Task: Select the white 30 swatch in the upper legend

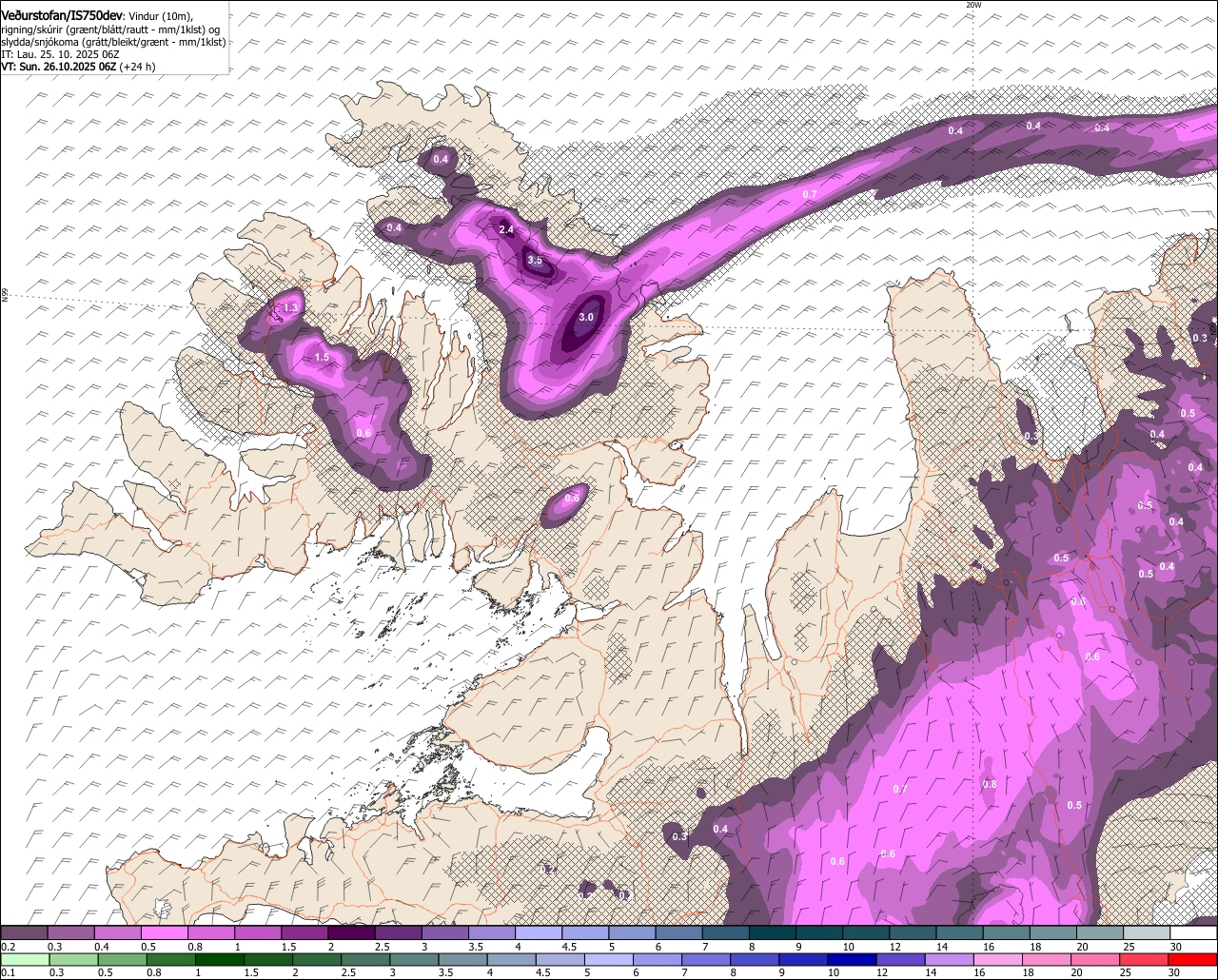Action: coord(1194,933)
